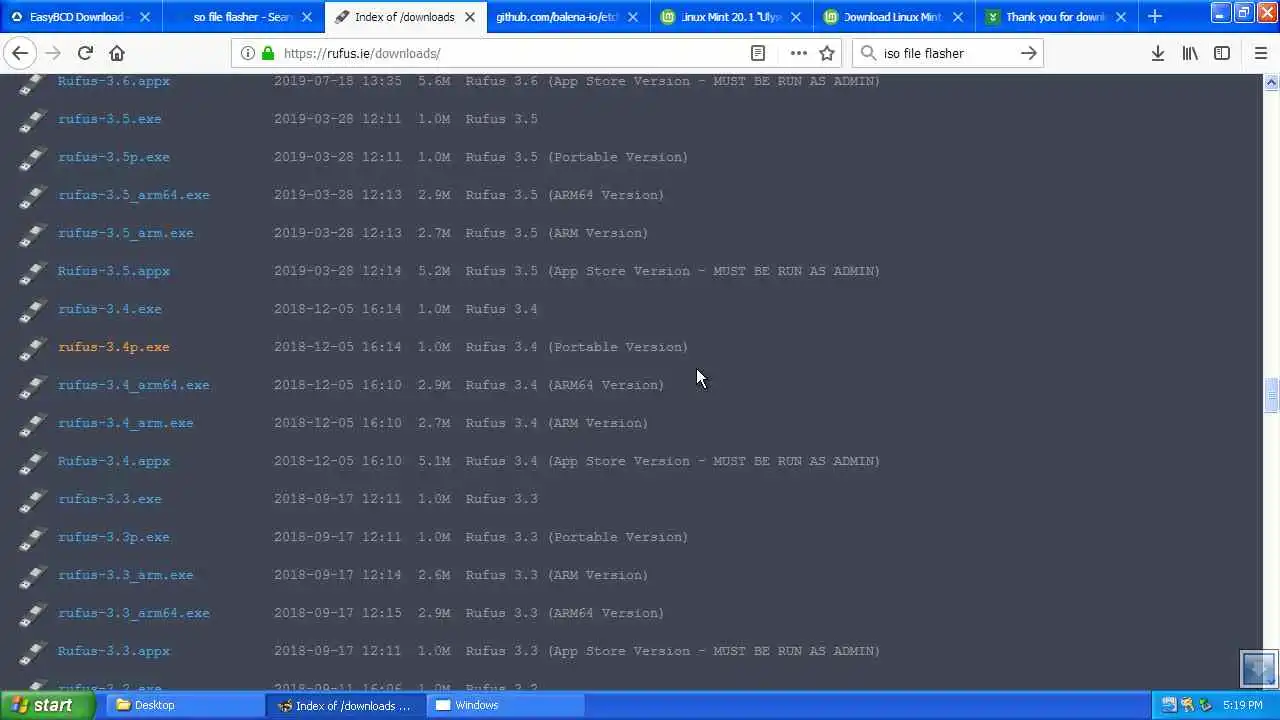This screenshot has width=1280, height=720.
Task: Reload the current page
Action: pos(85,53)
